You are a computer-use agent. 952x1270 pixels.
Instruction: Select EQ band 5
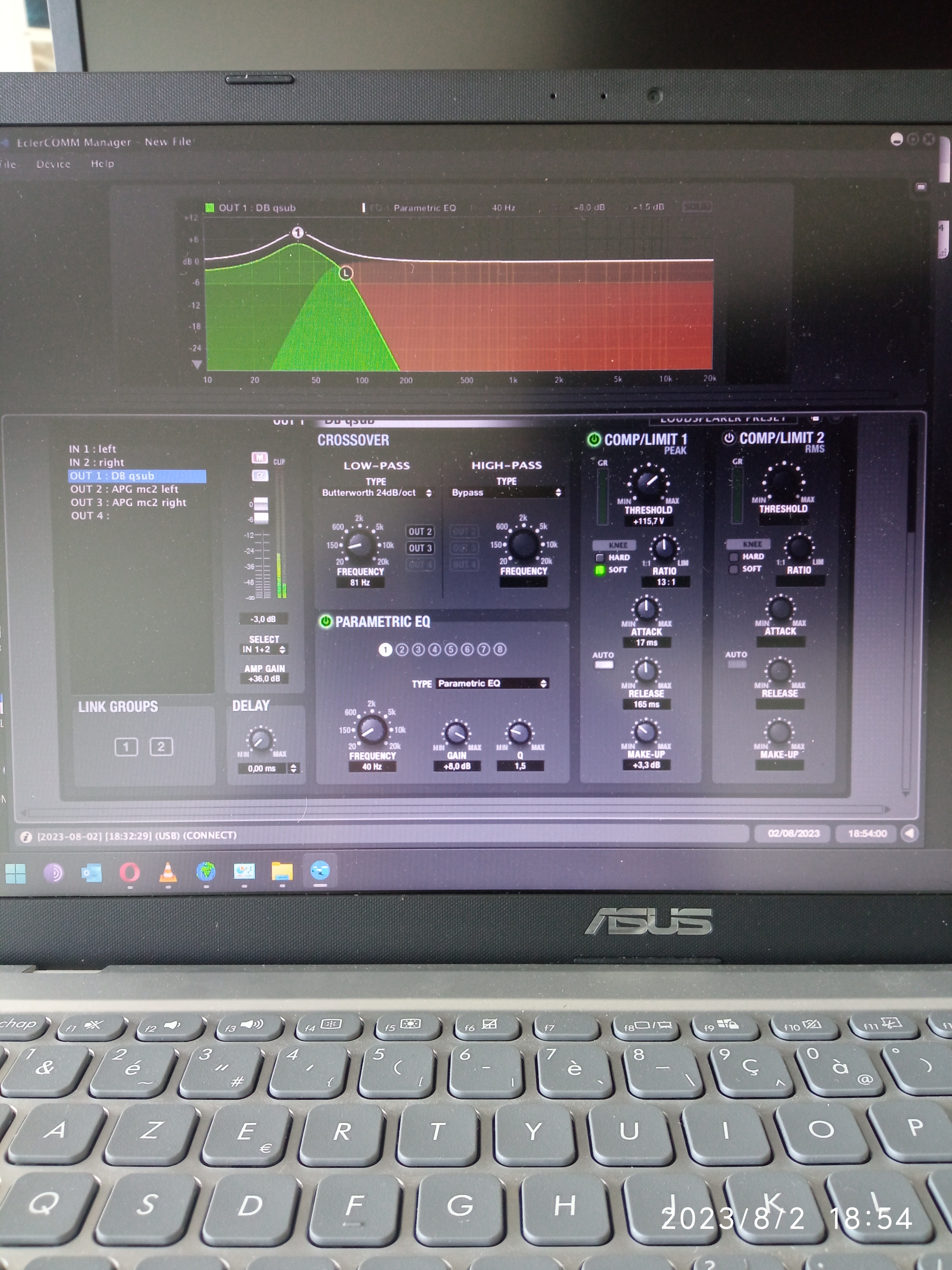pyautogui.click(x=451, y=649)
